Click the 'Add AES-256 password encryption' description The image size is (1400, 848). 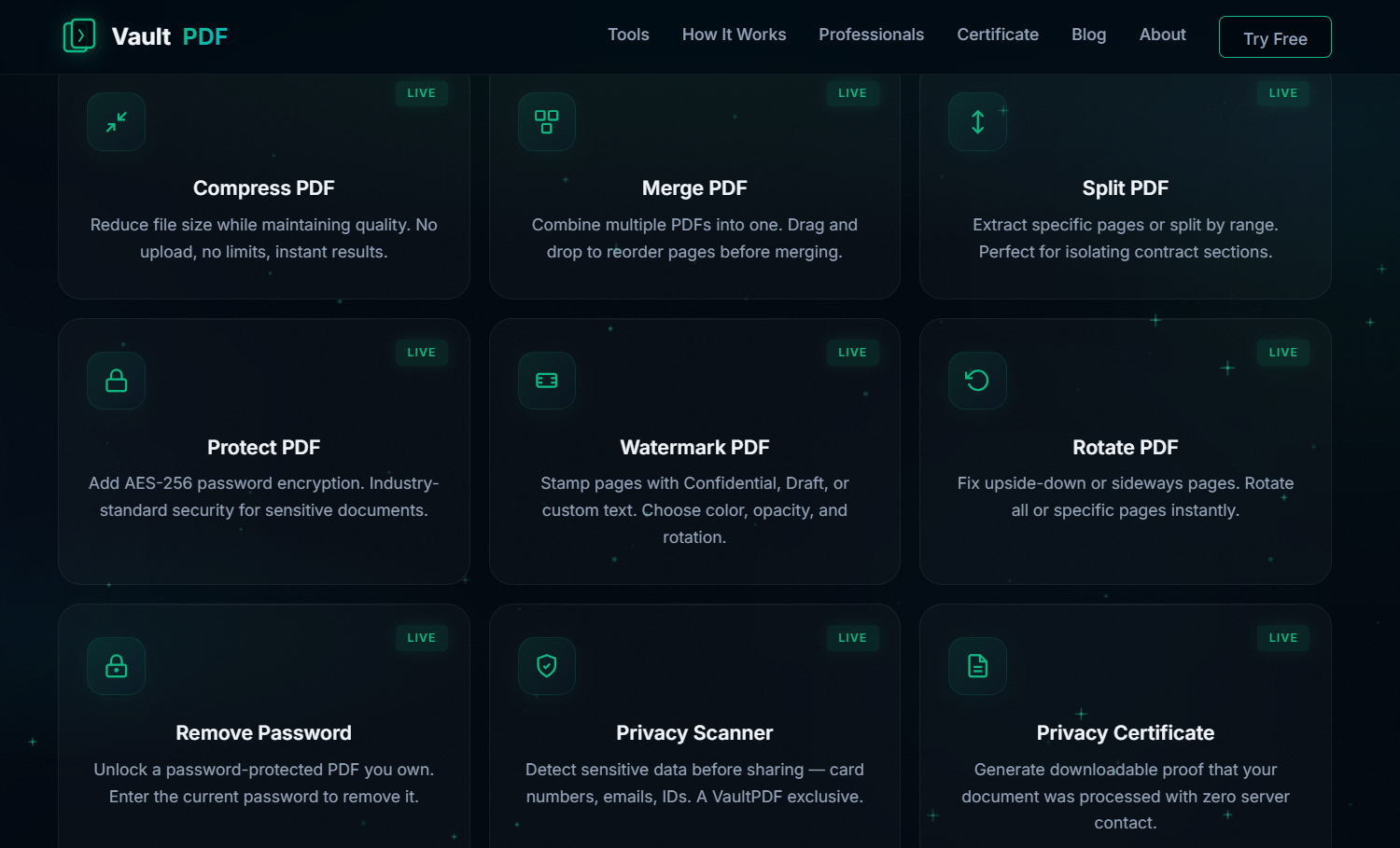264,497
